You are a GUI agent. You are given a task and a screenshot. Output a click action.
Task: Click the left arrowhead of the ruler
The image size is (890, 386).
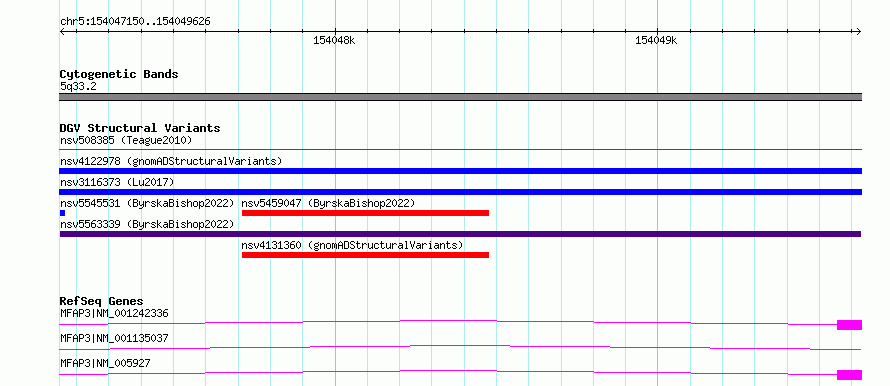pyautogui.click(x=62, y=31)
